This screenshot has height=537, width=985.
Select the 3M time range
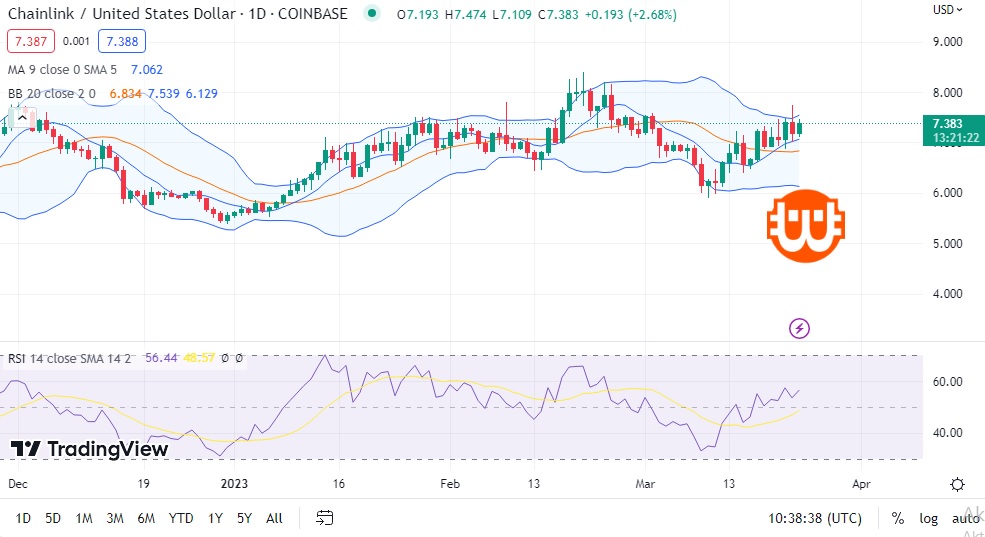[114, 518]
